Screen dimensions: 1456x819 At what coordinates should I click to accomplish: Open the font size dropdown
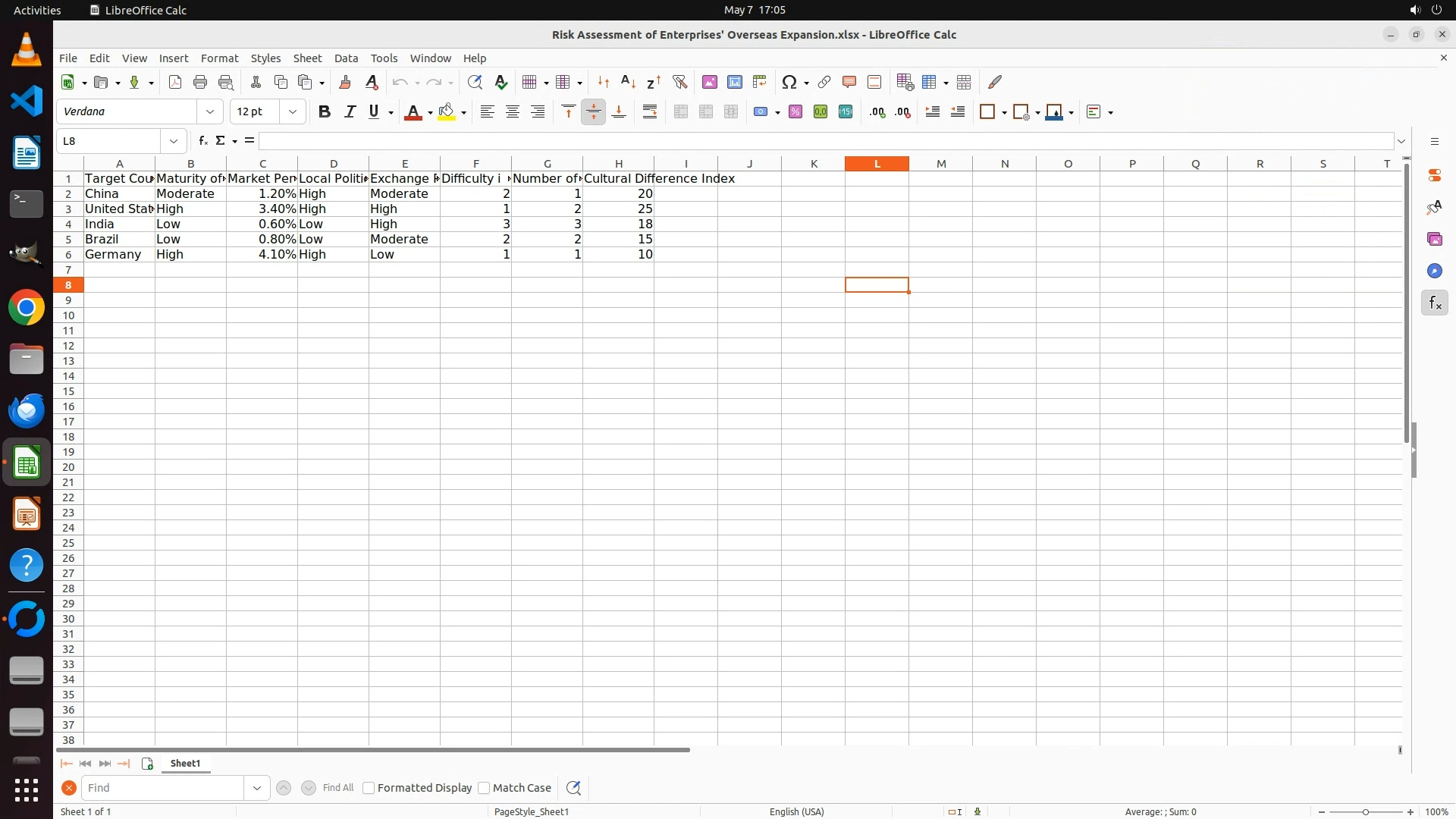[293, 112]
